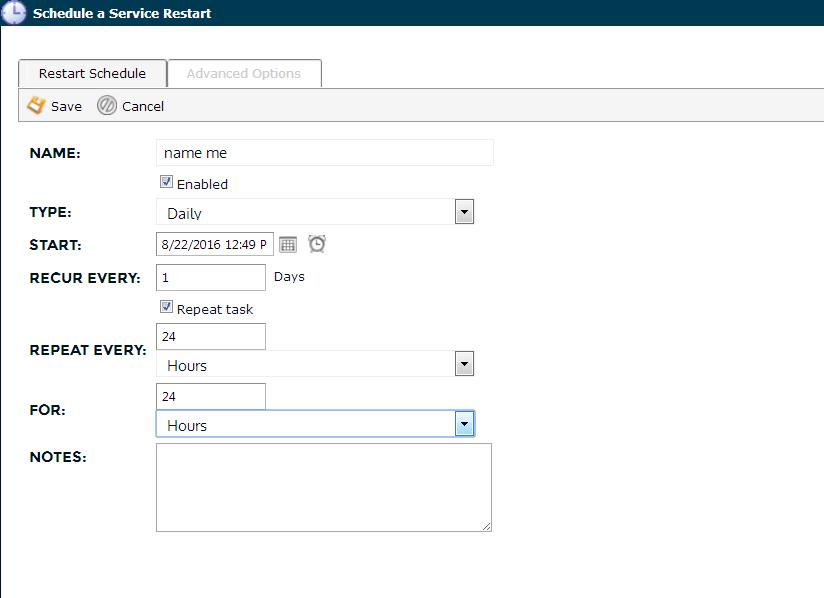Click the Cancel circle icon

107,105
